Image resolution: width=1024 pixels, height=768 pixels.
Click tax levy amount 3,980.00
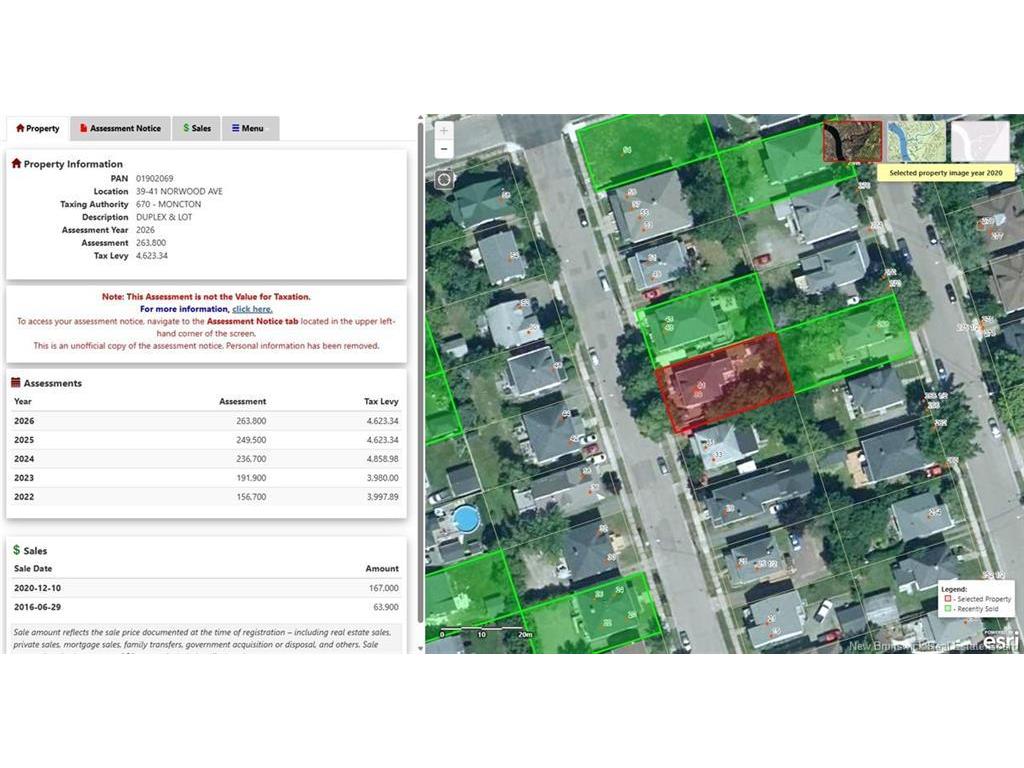point(383,478)
